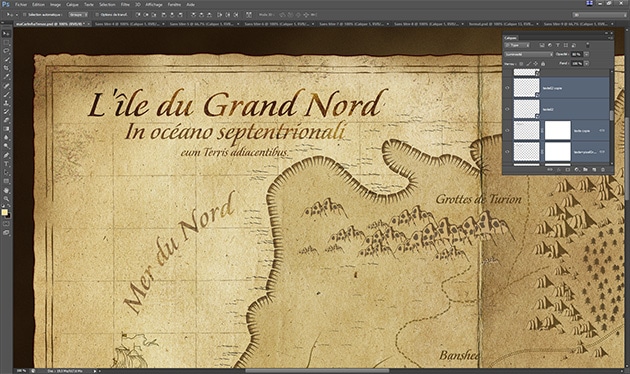630x374 pixels.
Task: Add an adjustment layer from panel footer
Action: click(x=577, y=170)
